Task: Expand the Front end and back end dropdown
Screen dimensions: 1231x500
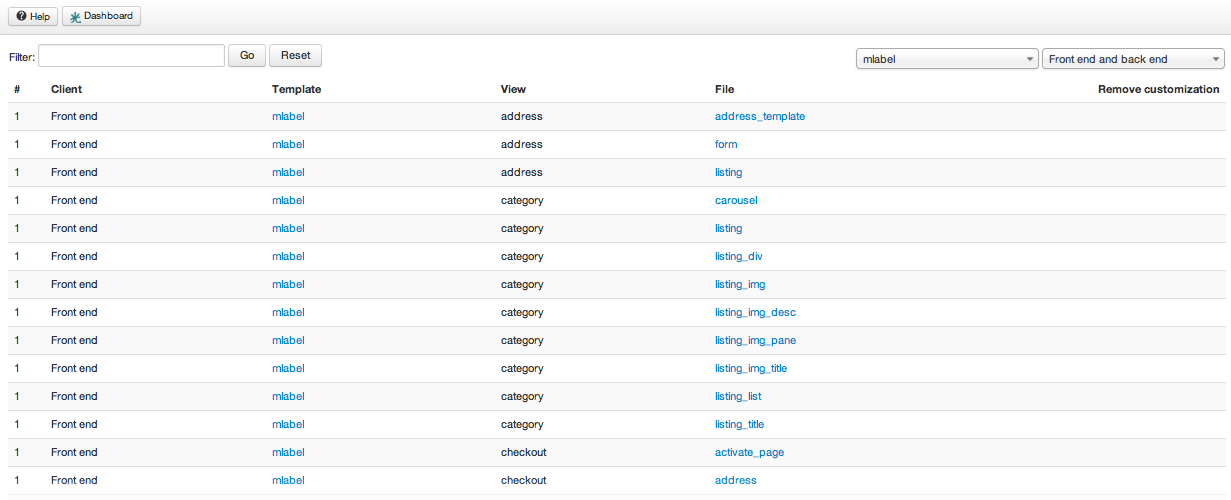Action: pyautogui.click(x=1133, y=59)
